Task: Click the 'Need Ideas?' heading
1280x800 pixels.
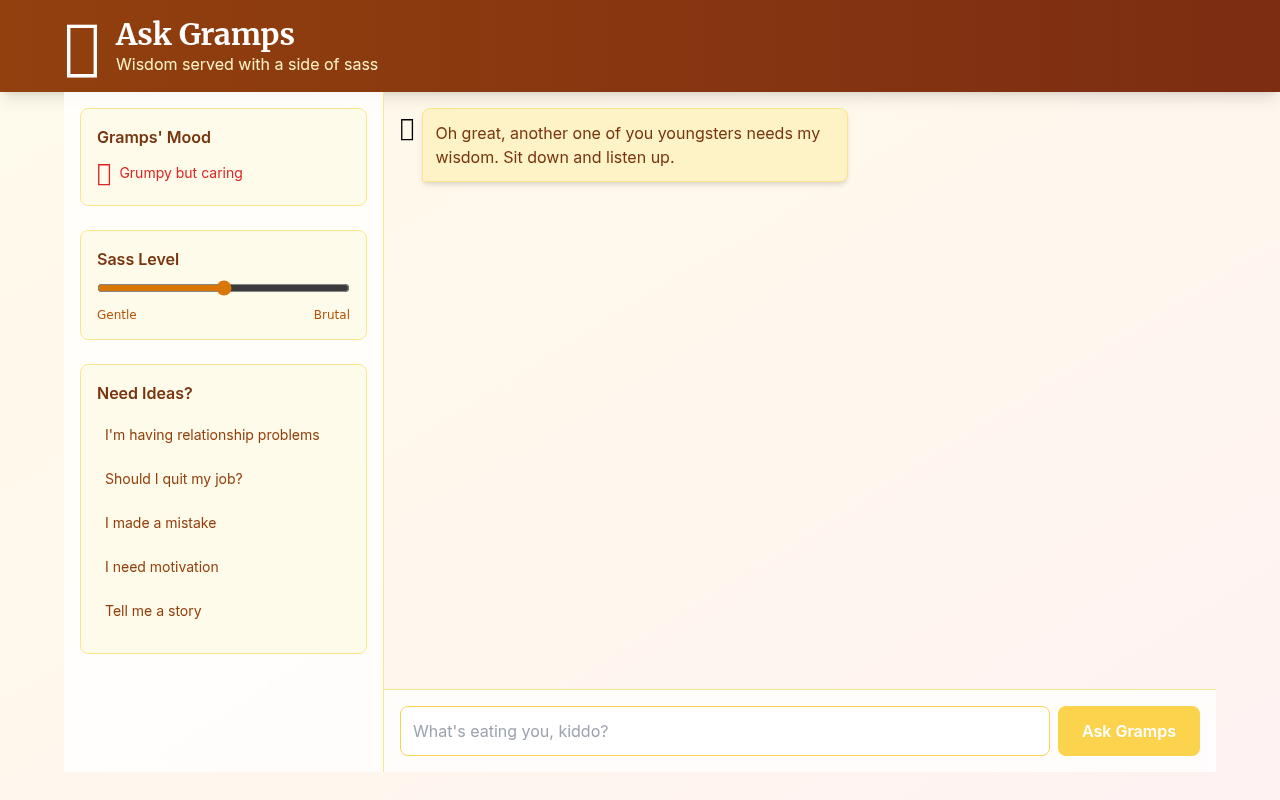Action: coord(144,393)
